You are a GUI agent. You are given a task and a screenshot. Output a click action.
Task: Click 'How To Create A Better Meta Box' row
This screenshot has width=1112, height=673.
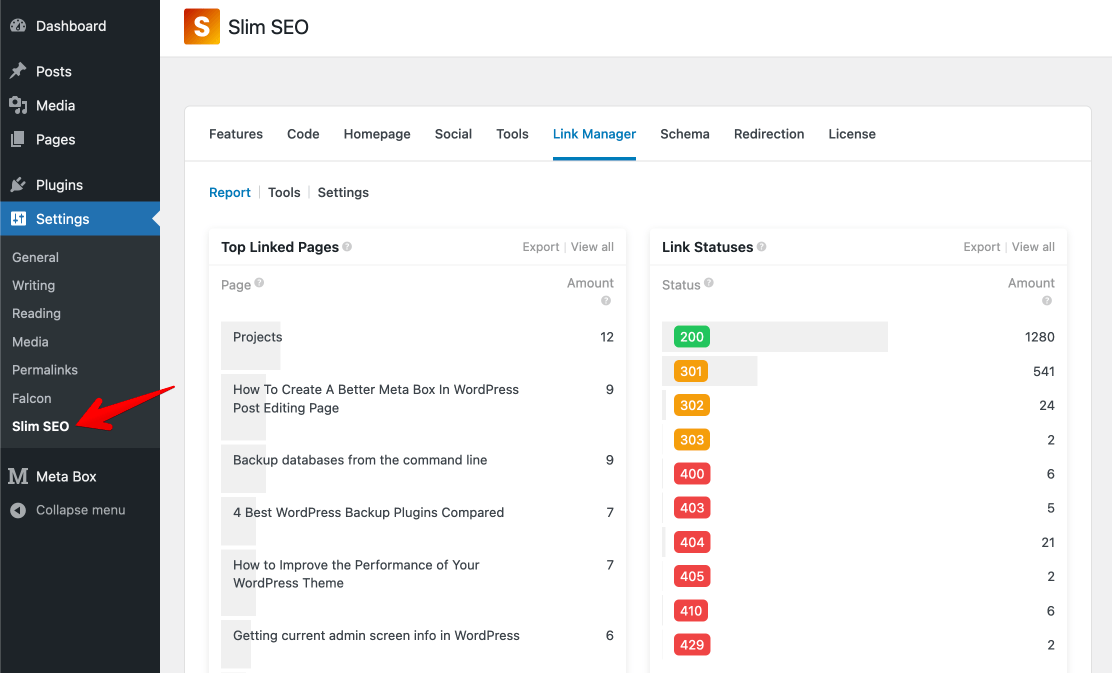coord(417,407)
